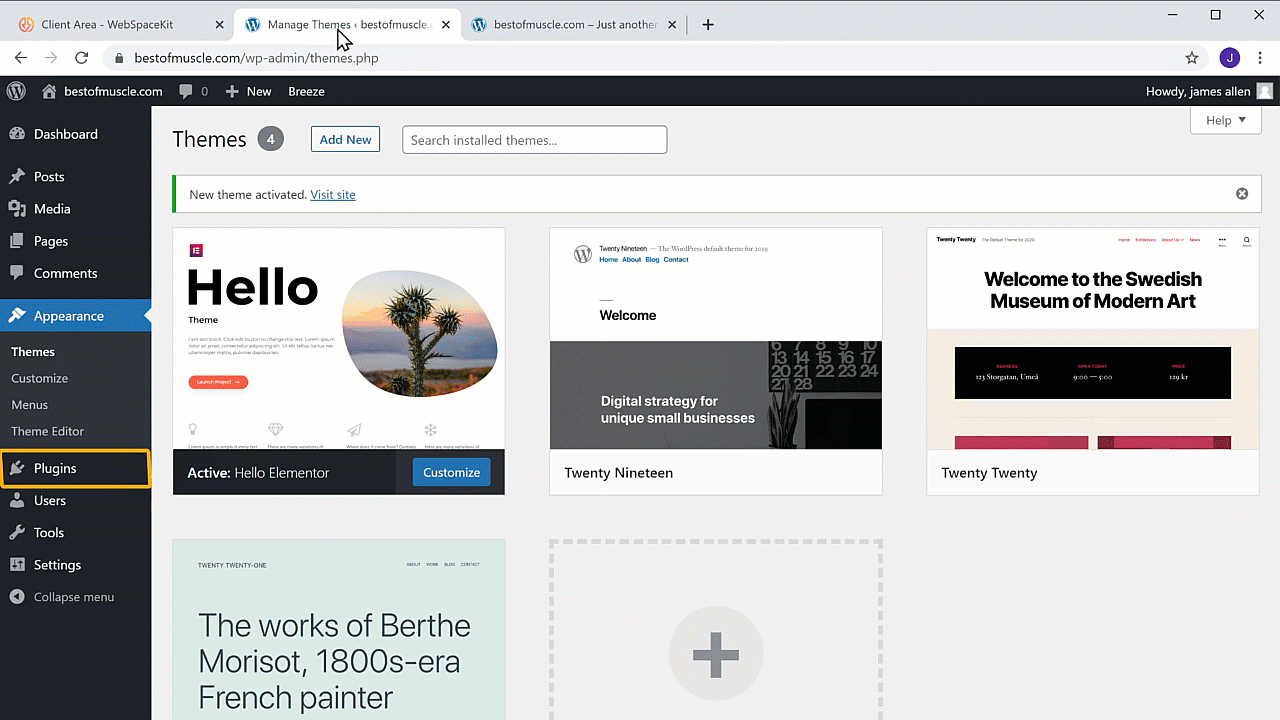The height and width of the screenshot is (720, 1280).
Task: Click the plus icon next to New
Action: tap(232, 91)
